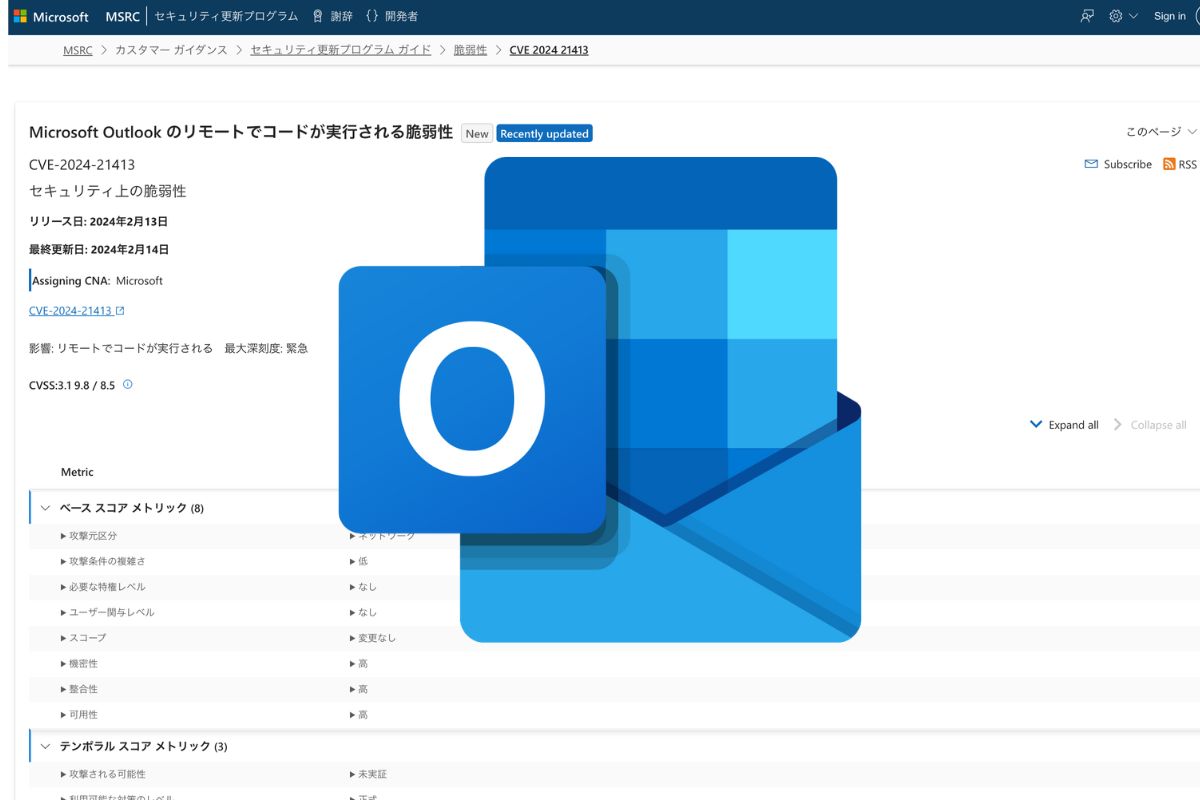Click Expand all
The height and width of the screenshot is (800, 1200).
point(1064,425)
